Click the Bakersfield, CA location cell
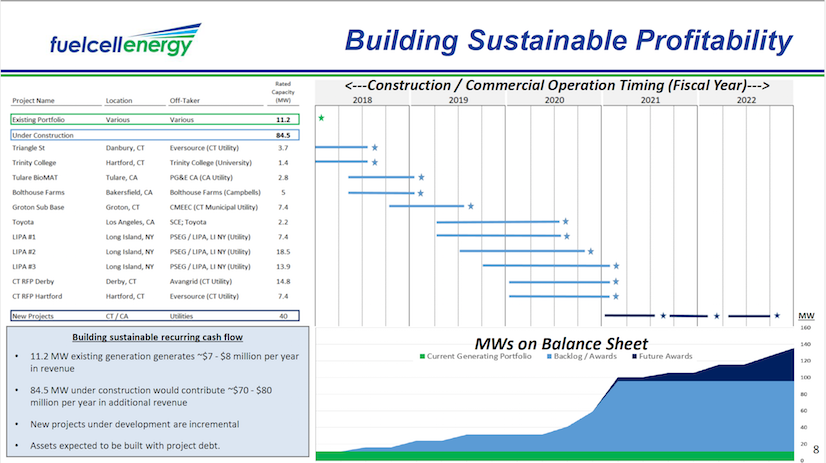This screenshot has width=826, height=463. [129, 192]
